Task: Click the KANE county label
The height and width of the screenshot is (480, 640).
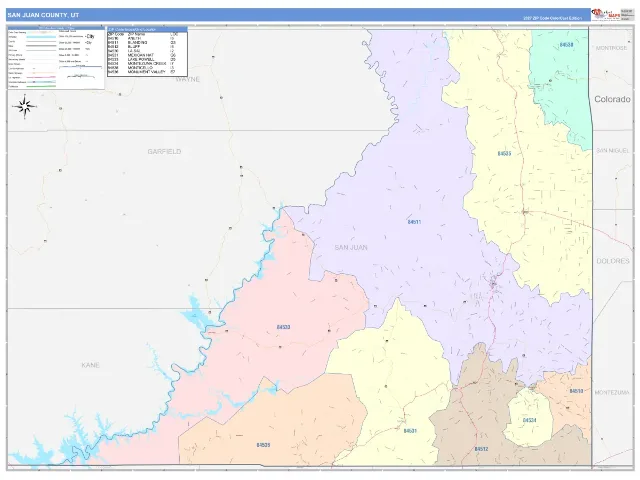Action: [90, 365]
